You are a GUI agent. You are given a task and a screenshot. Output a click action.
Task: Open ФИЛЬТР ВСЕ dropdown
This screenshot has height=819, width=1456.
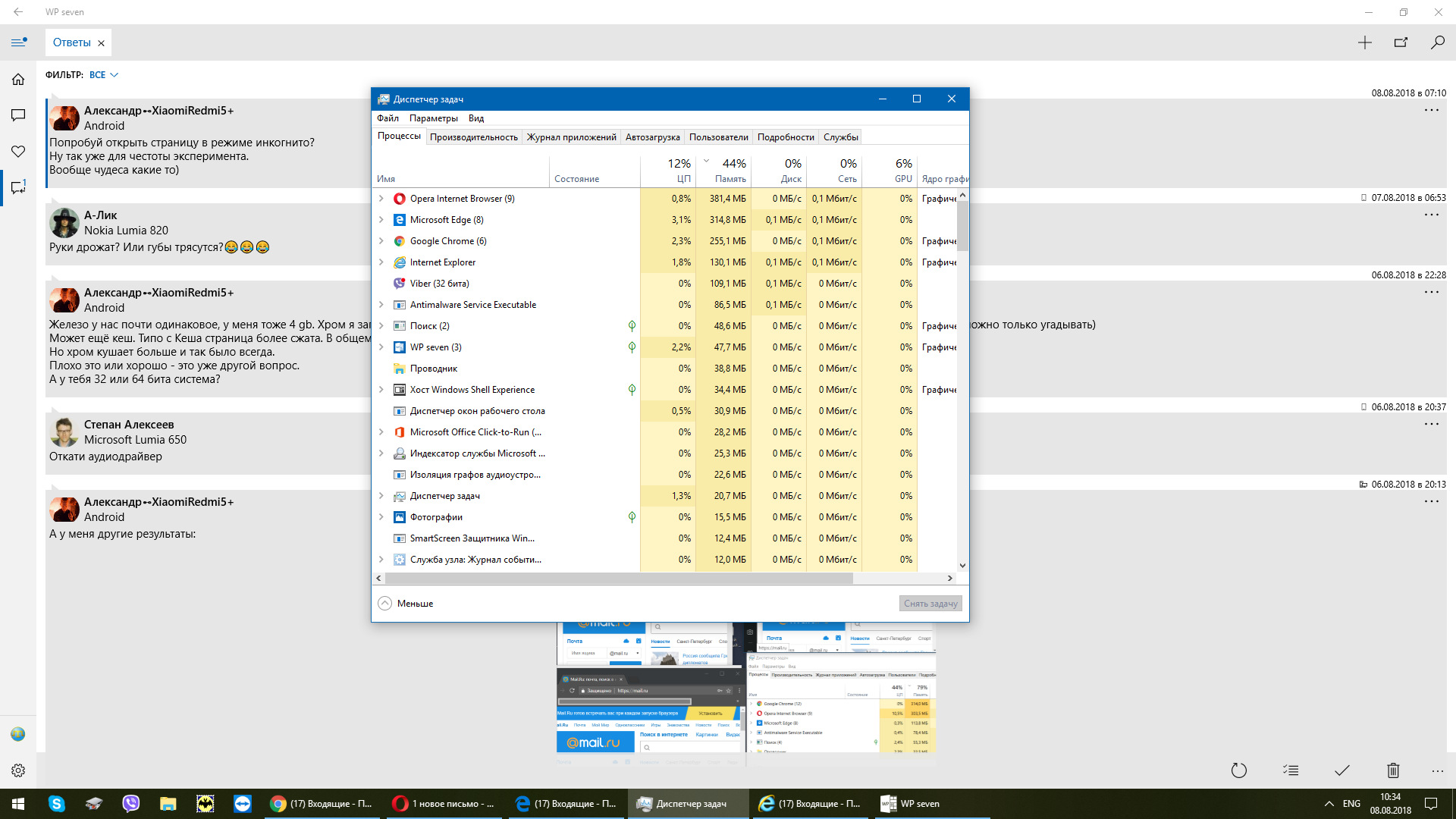(104, 75)
